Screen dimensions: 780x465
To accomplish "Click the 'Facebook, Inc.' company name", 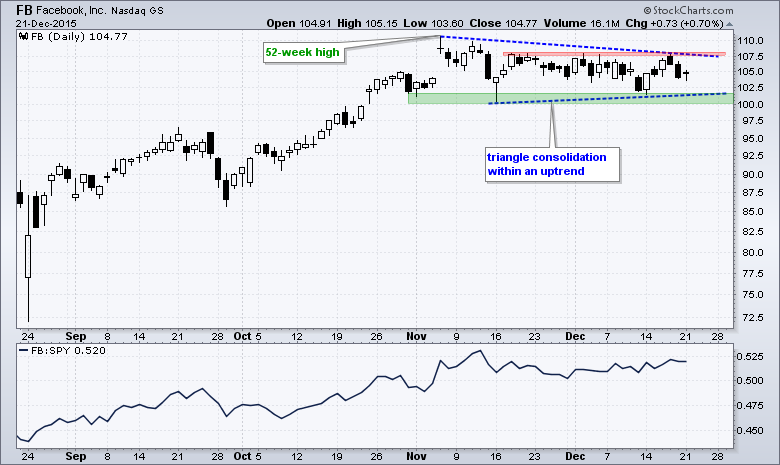I will (71, 10).
